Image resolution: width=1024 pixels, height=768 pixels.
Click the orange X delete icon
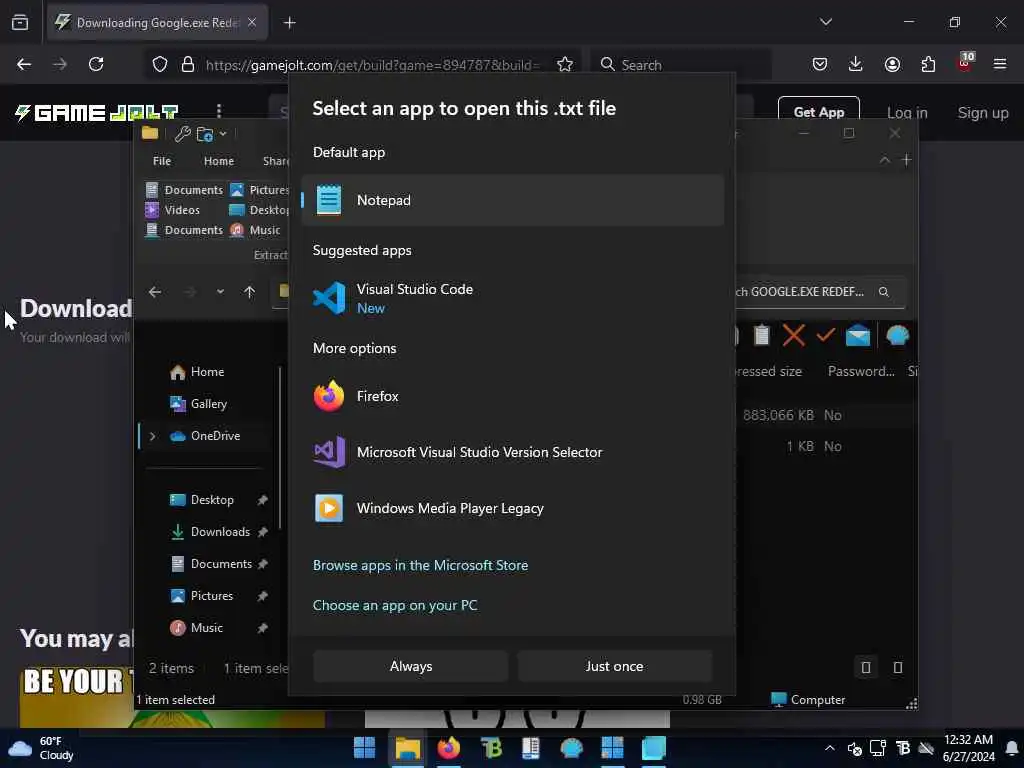pos(793,336)
